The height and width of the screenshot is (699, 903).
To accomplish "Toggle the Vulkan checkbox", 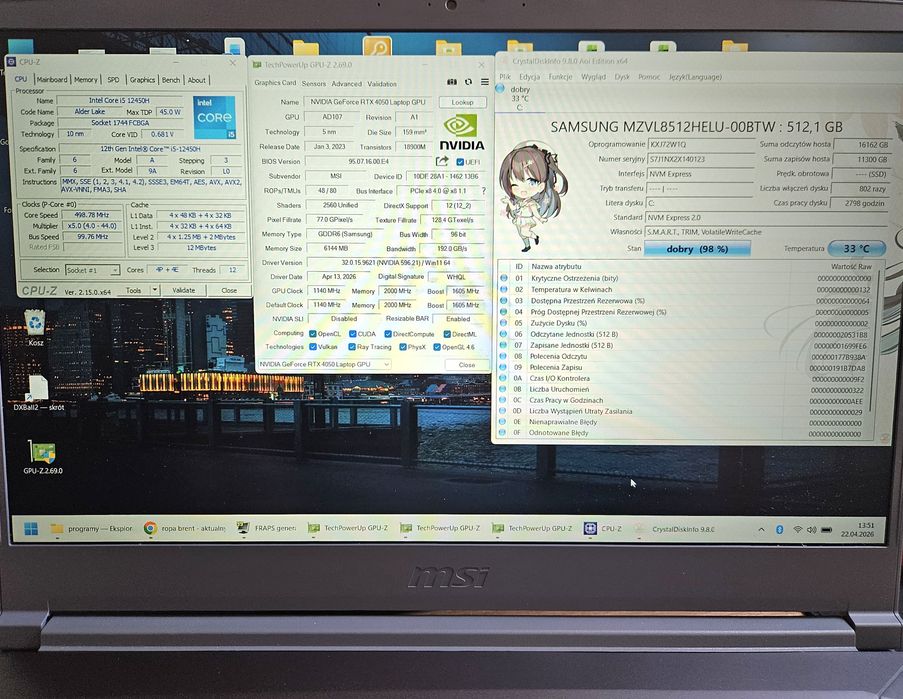I will (312, 347).
